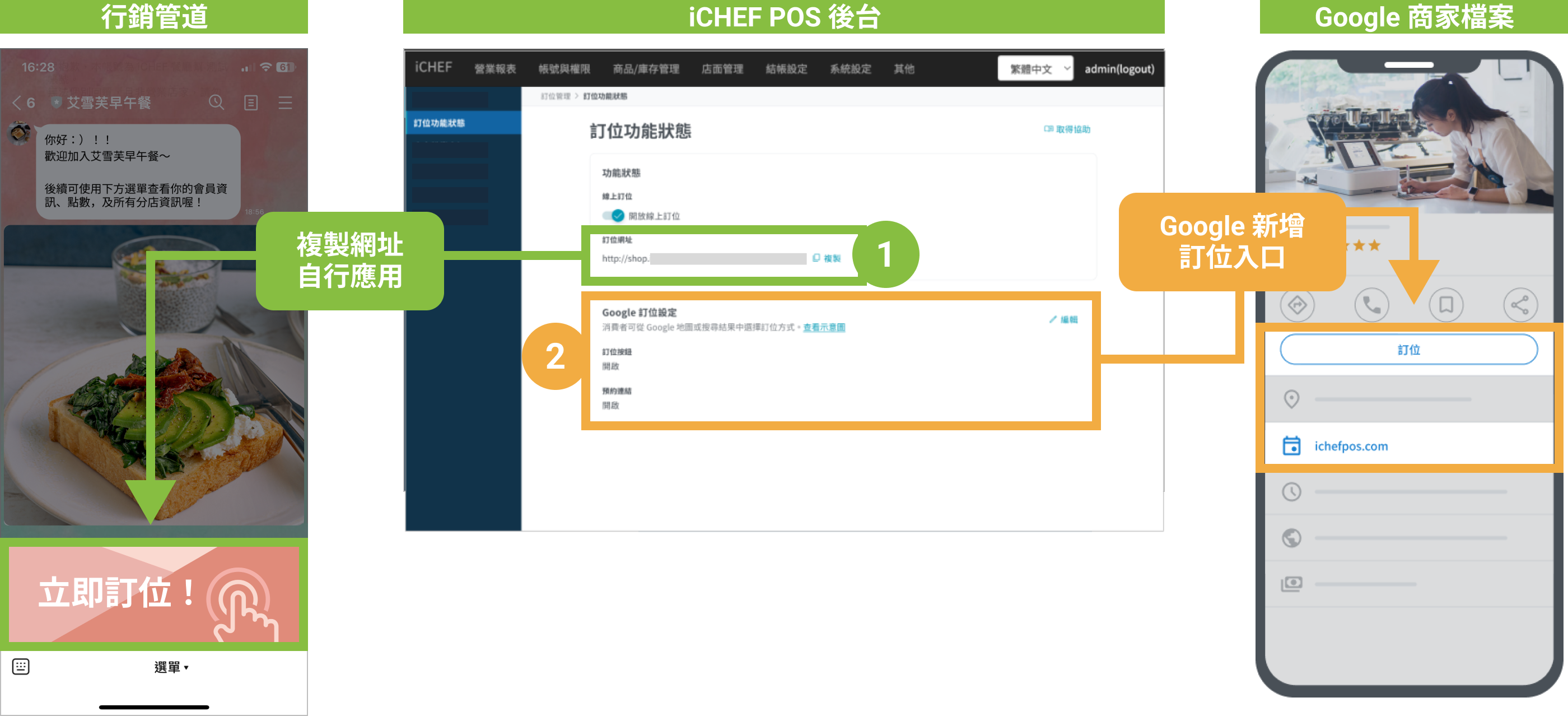Viewport: 1568px width, 716px height.
Task: Open the 繁體中文 language dropdown
Action: pyautogui.click(x=1035, y=69)
